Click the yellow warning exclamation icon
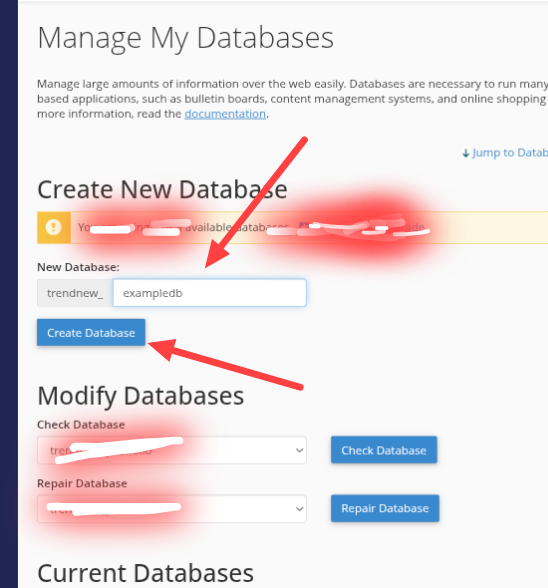This screenshot has width=548, height=588. pos(53,227)
